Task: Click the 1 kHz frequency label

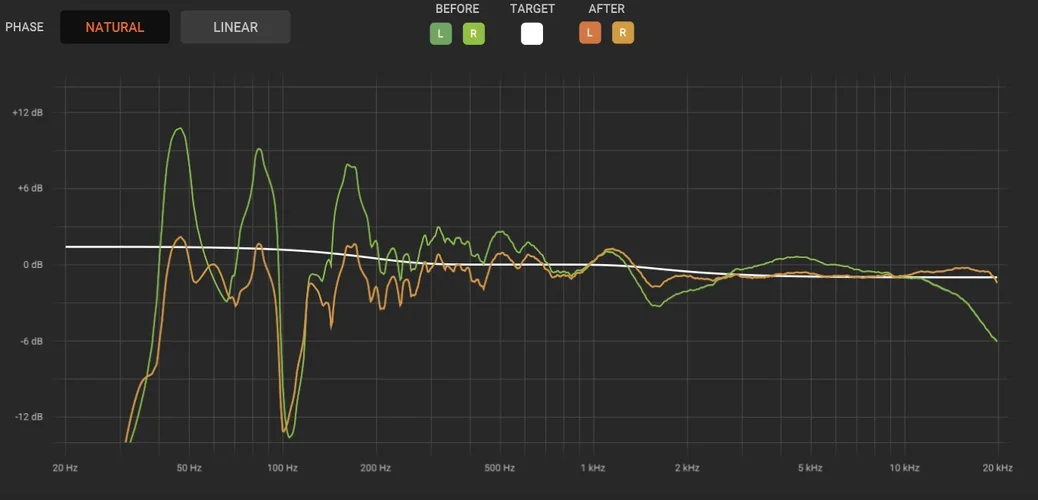Action: click(593, 468)
